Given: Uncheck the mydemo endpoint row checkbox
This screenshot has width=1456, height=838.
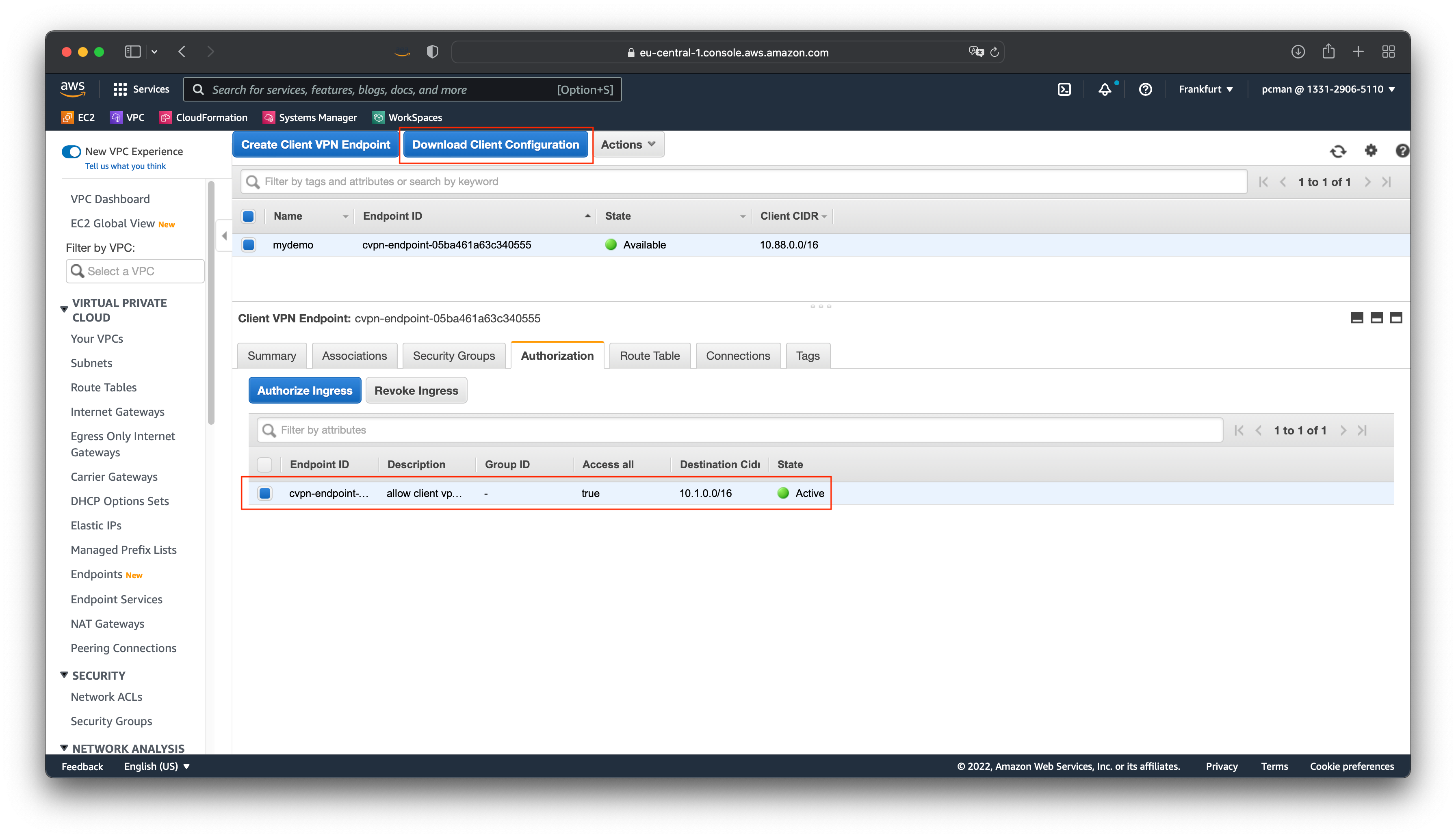Looking at the screenshot, I should pyautogui.click(x=248, y=244).
